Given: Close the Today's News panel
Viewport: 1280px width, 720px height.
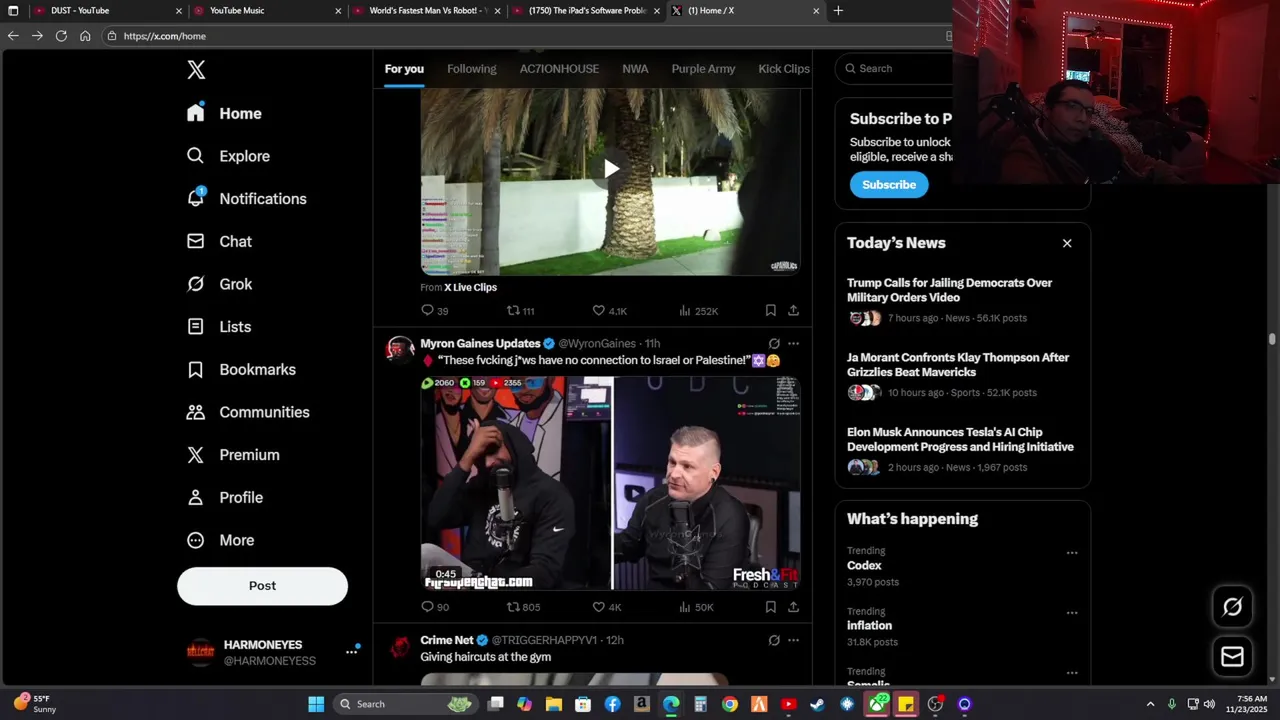Looking at the screenshot, I should (1067, 243).
